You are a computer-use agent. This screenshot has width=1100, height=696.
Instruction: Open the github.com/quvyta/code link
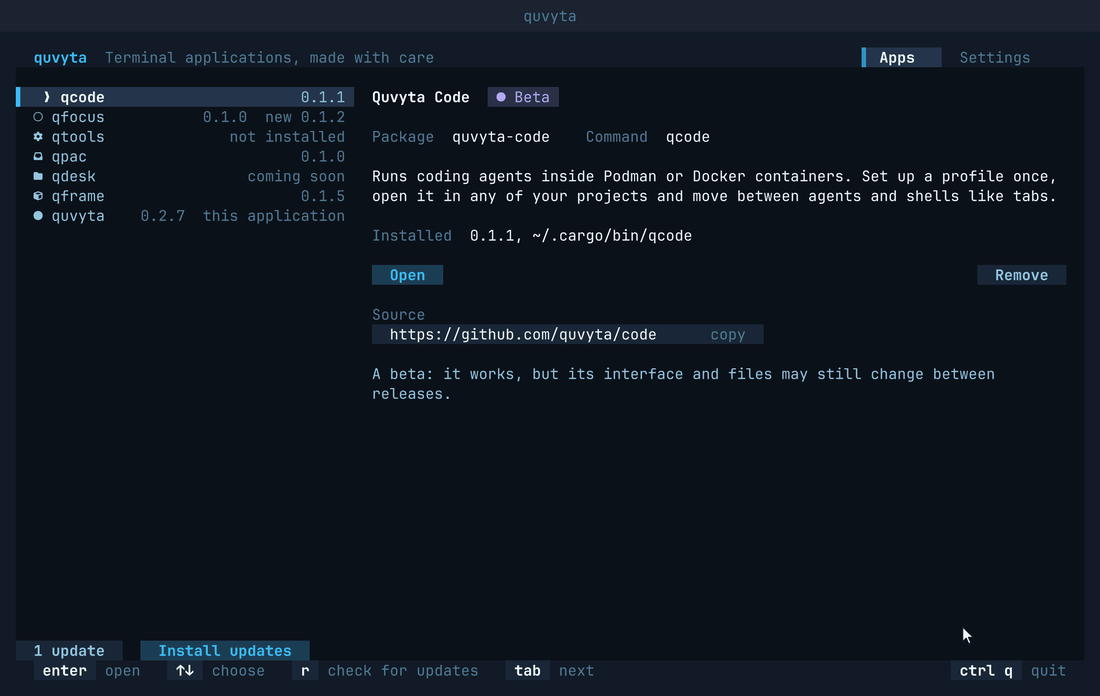click(x=523, y=335)
